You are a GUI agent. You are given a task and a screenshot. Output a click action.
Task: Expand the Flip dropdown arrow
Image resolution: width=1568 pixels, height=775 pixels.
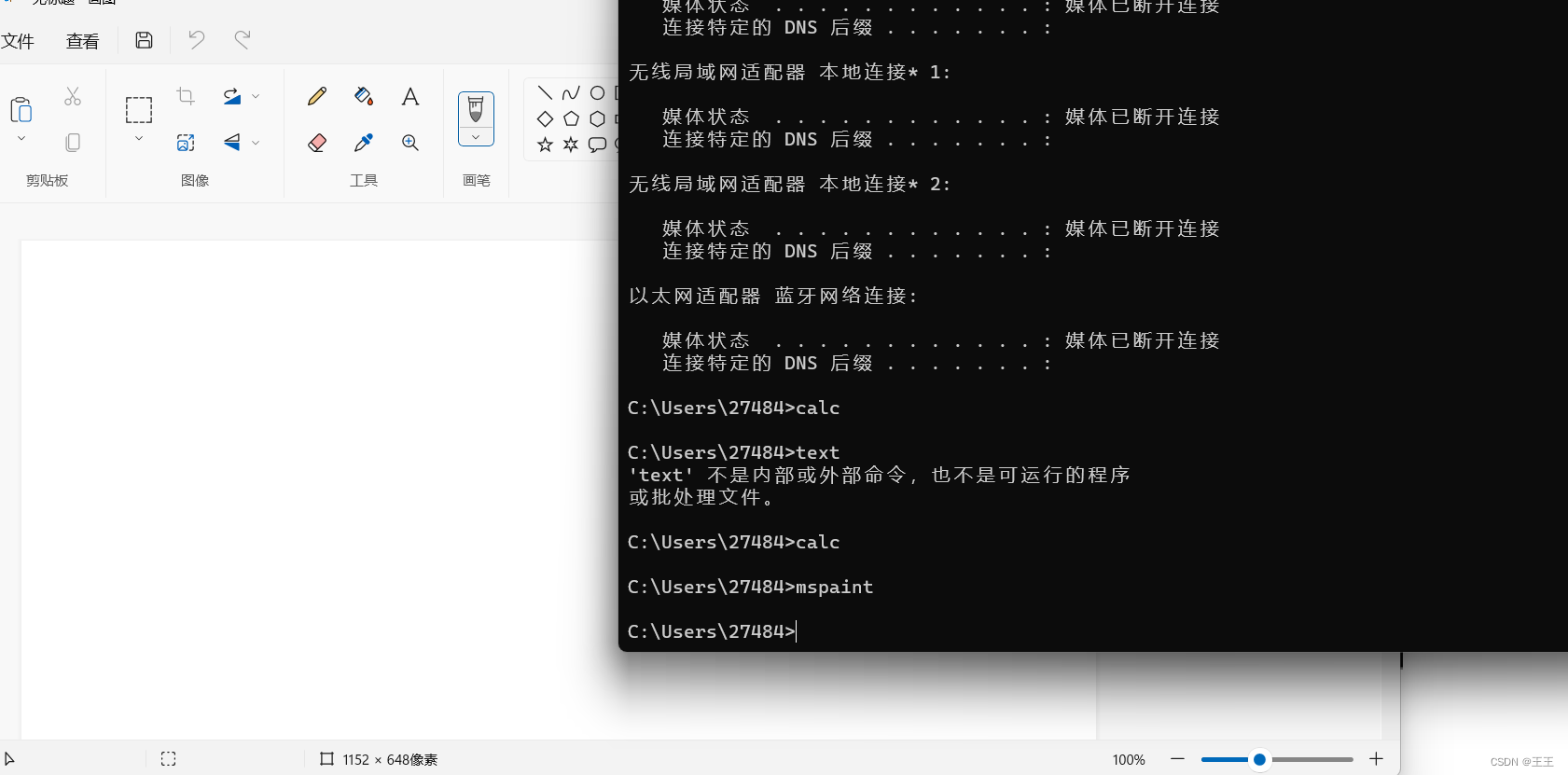click(x=256, y=143)
